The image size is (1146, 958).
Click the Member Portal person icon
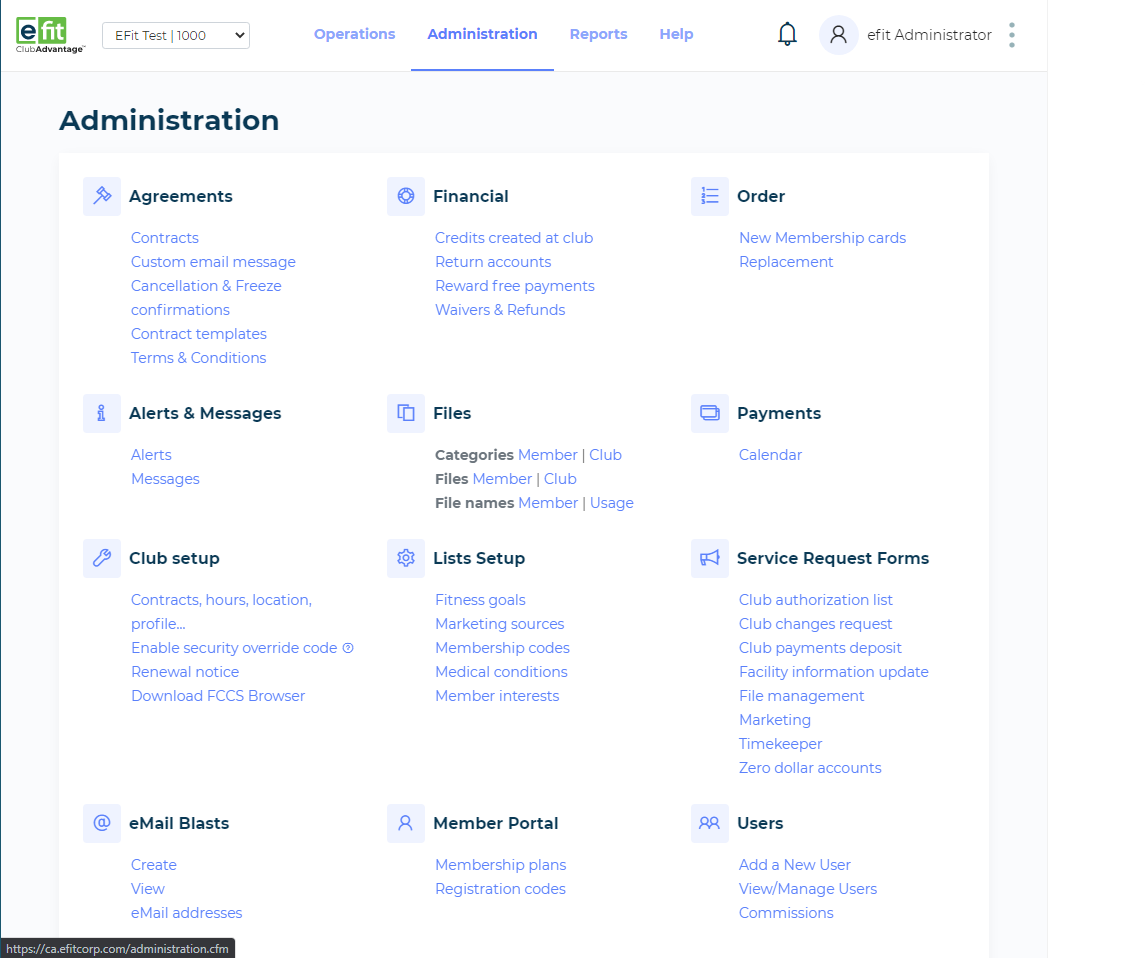[406, 824]
